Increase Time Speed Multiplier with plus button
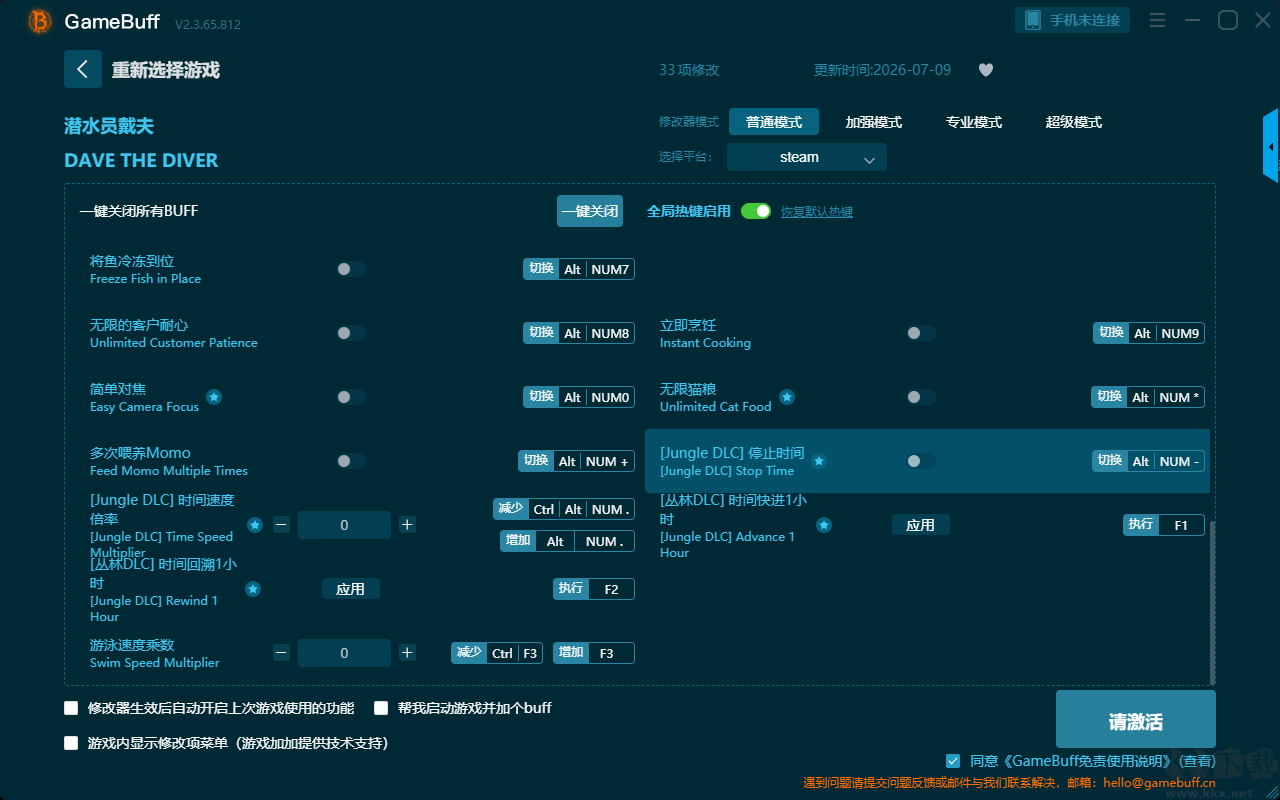Image resolution: width=1280 pixels, height=800 pixels. pos(407,525)
